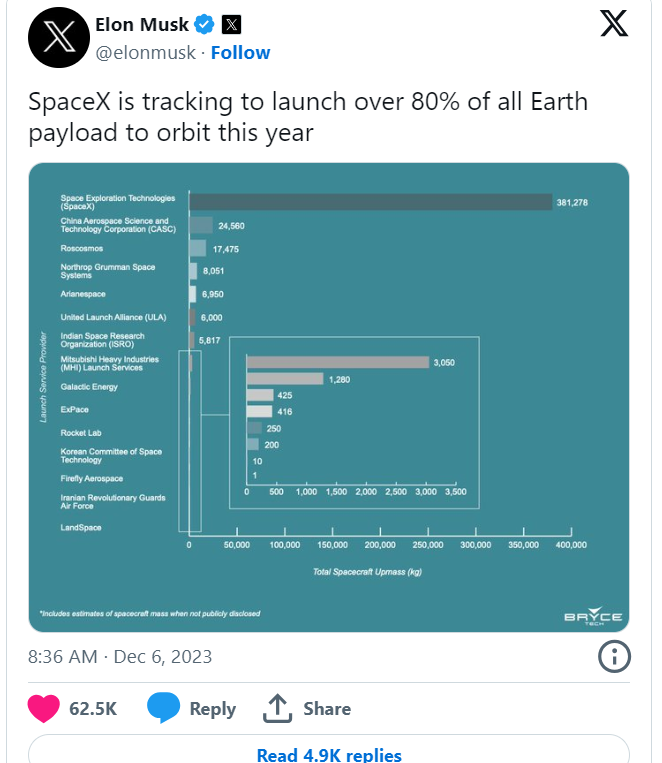Click the Share label

click(x=327, y=708)
